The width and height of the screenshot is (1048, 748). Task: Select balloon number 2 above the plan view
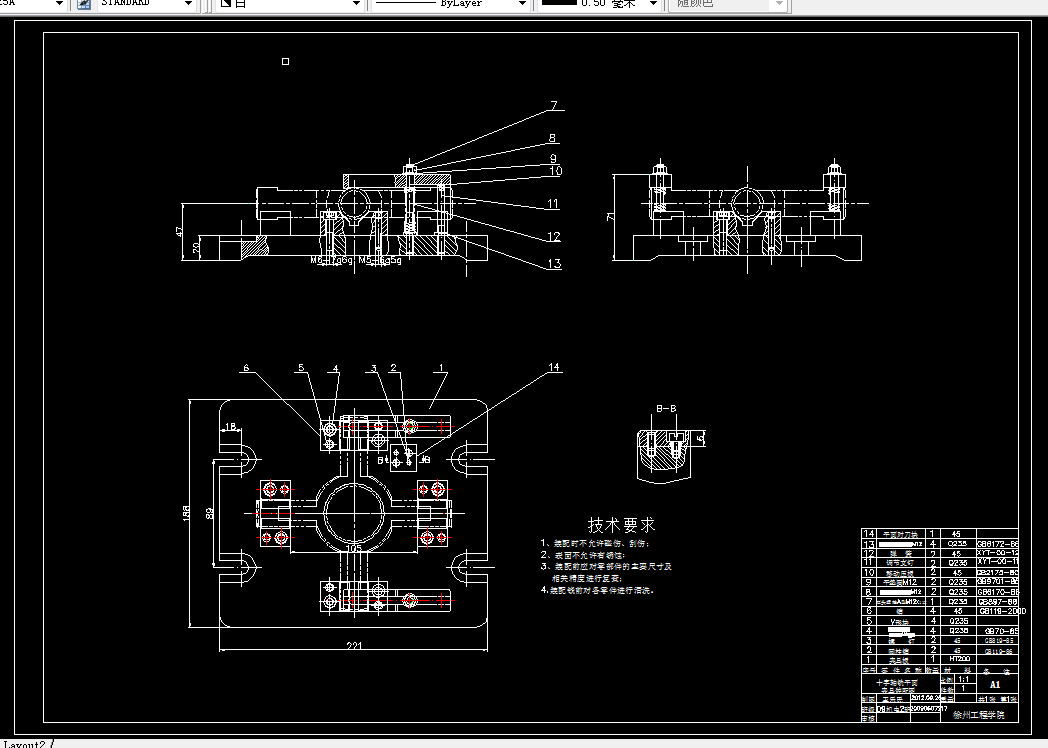tap(394, 368)
